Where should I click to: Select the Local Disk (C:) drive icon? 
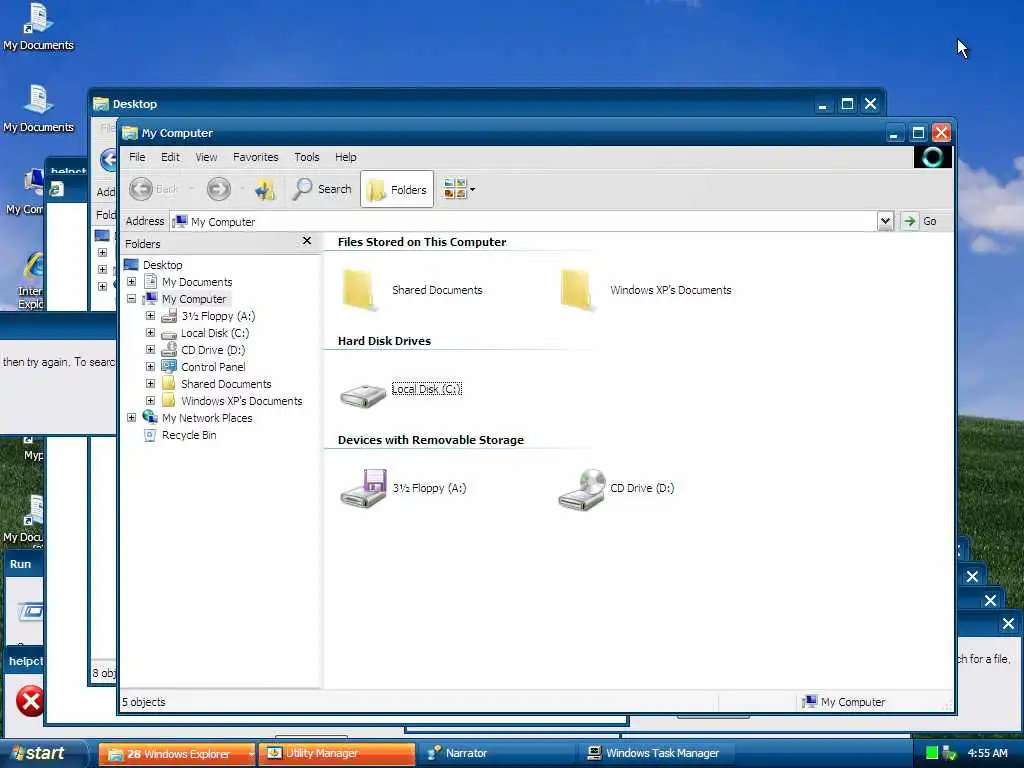(x=363, y=394)
